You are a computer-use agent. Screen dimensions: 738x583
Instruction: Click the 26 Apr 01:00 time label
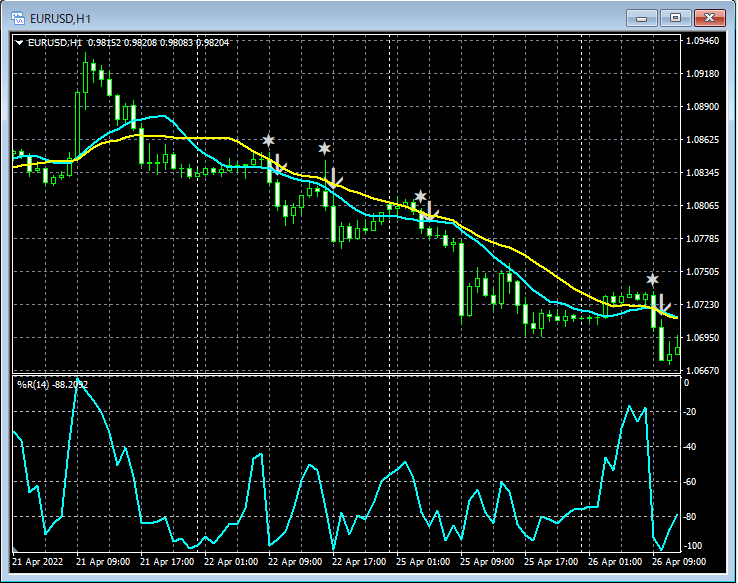(x=615, y=562)
